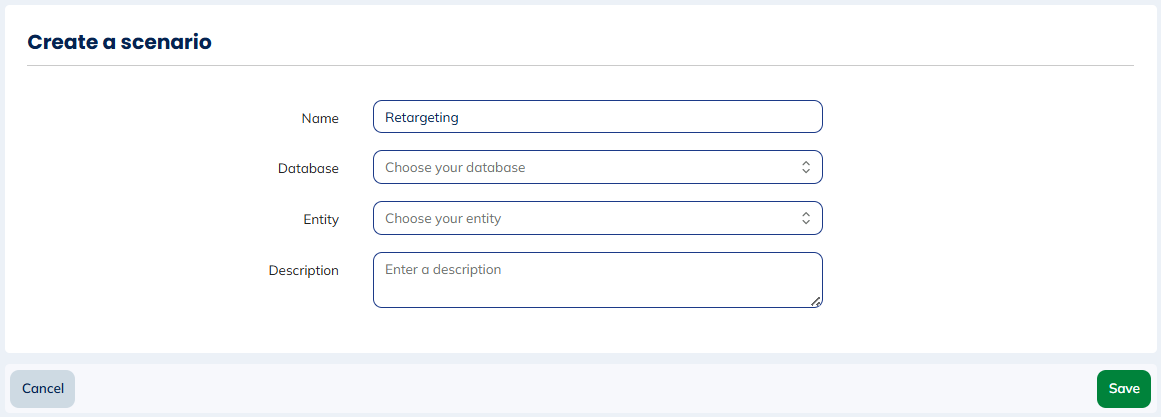1161x417 pixels.
Task: Click the "Create a scenario" heading
Action: [119, 42]
